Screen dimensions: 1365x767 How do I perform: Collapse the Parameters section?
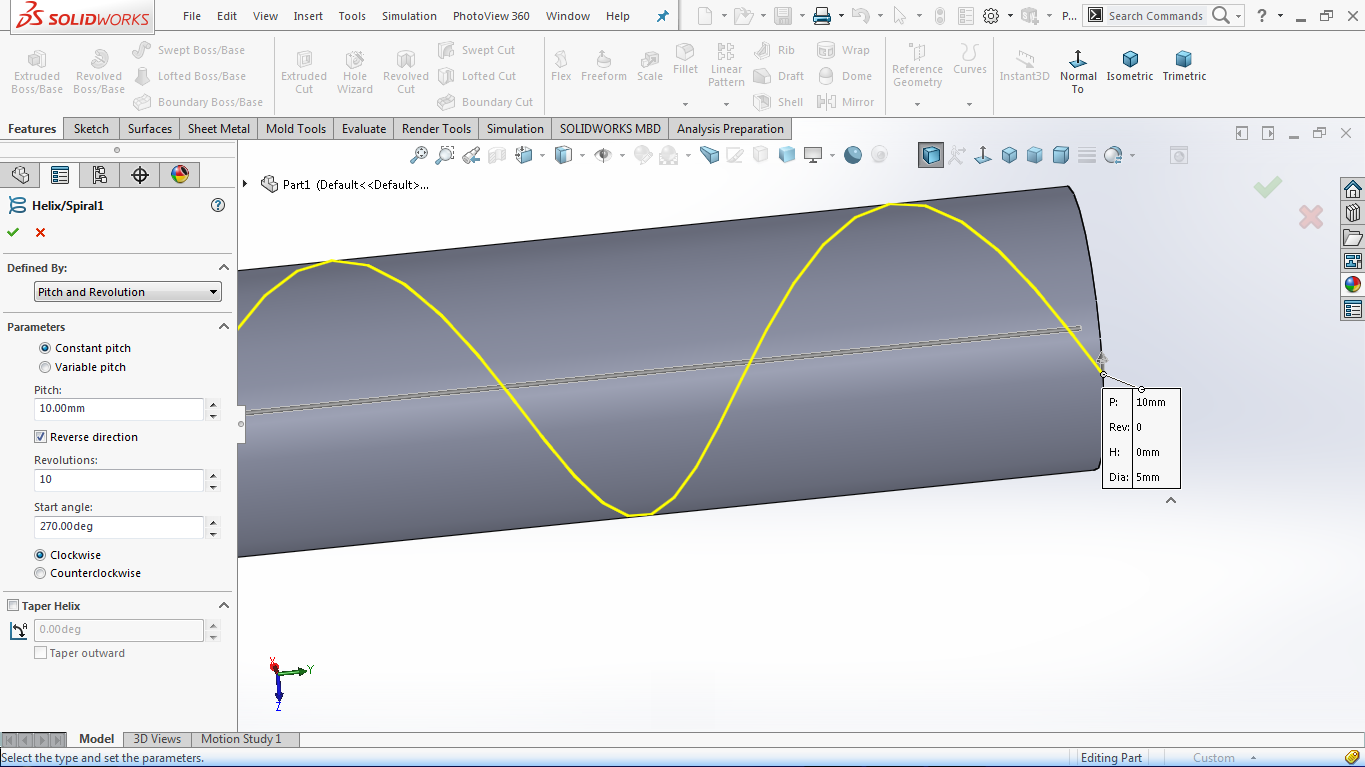tap(223, 326)
